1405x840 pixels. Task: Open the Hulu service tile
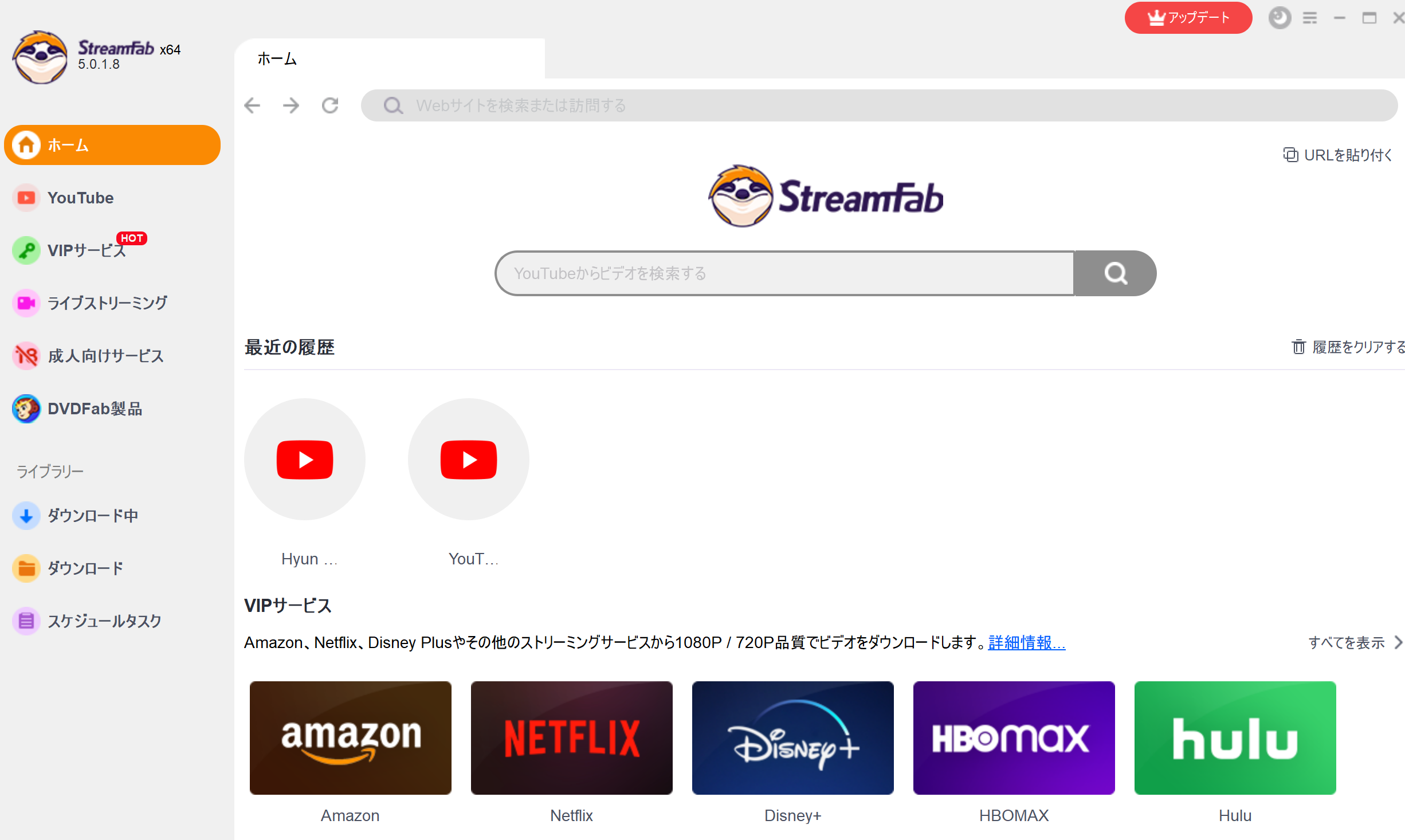1235,738
